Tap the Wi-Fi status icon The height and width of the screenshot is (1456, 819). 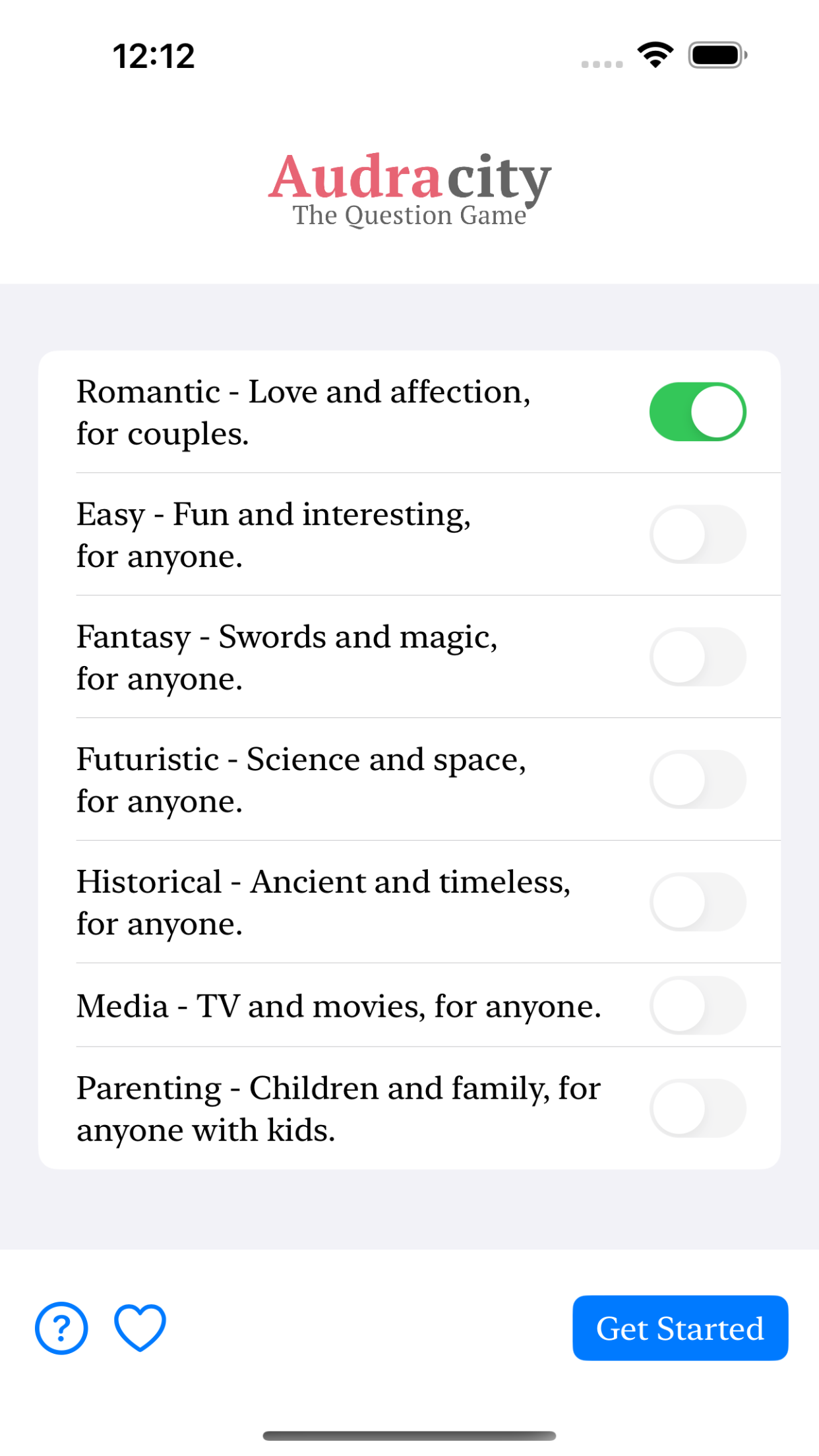point(655,55)
